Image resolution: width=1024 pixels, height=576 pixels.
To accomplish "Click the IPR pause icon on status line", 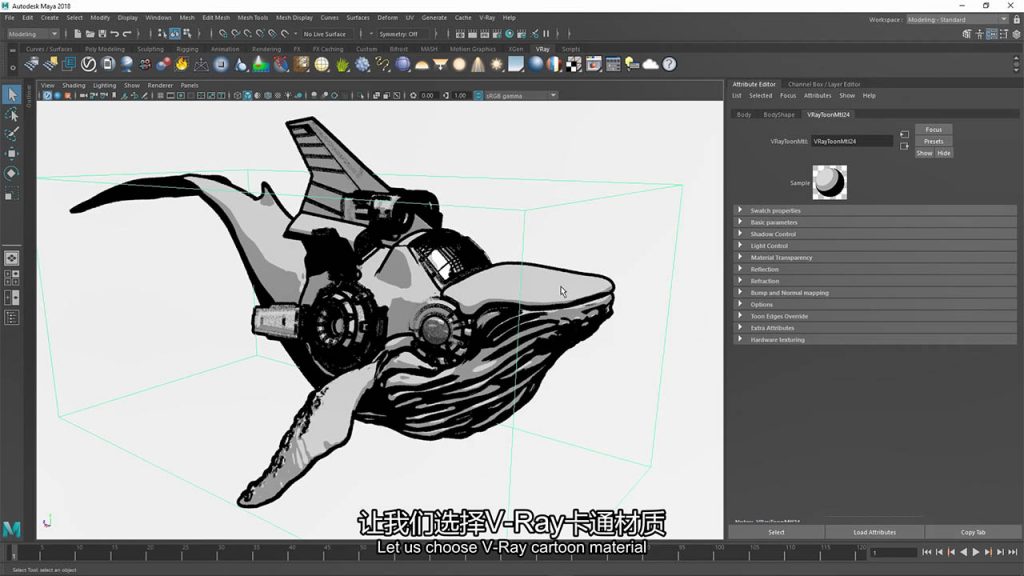I will click(547, 34).
